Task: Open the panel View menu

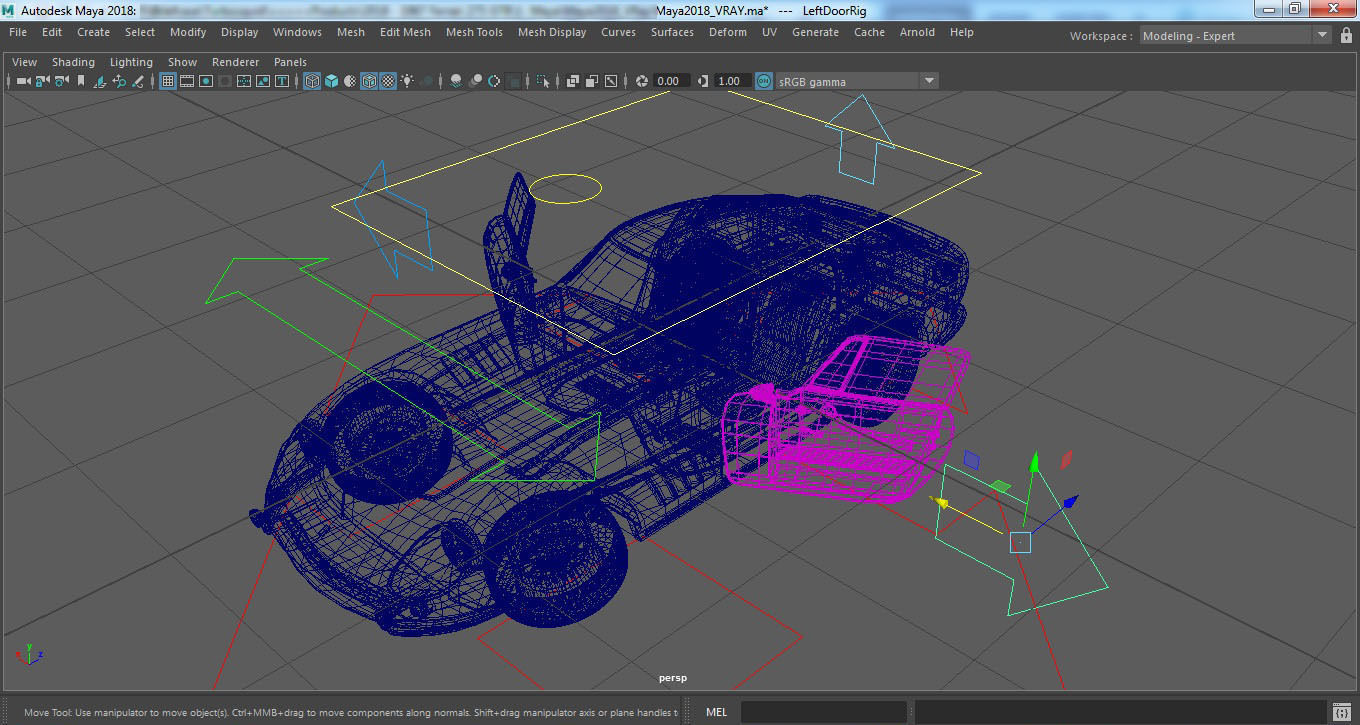Action: pos(24,62)
